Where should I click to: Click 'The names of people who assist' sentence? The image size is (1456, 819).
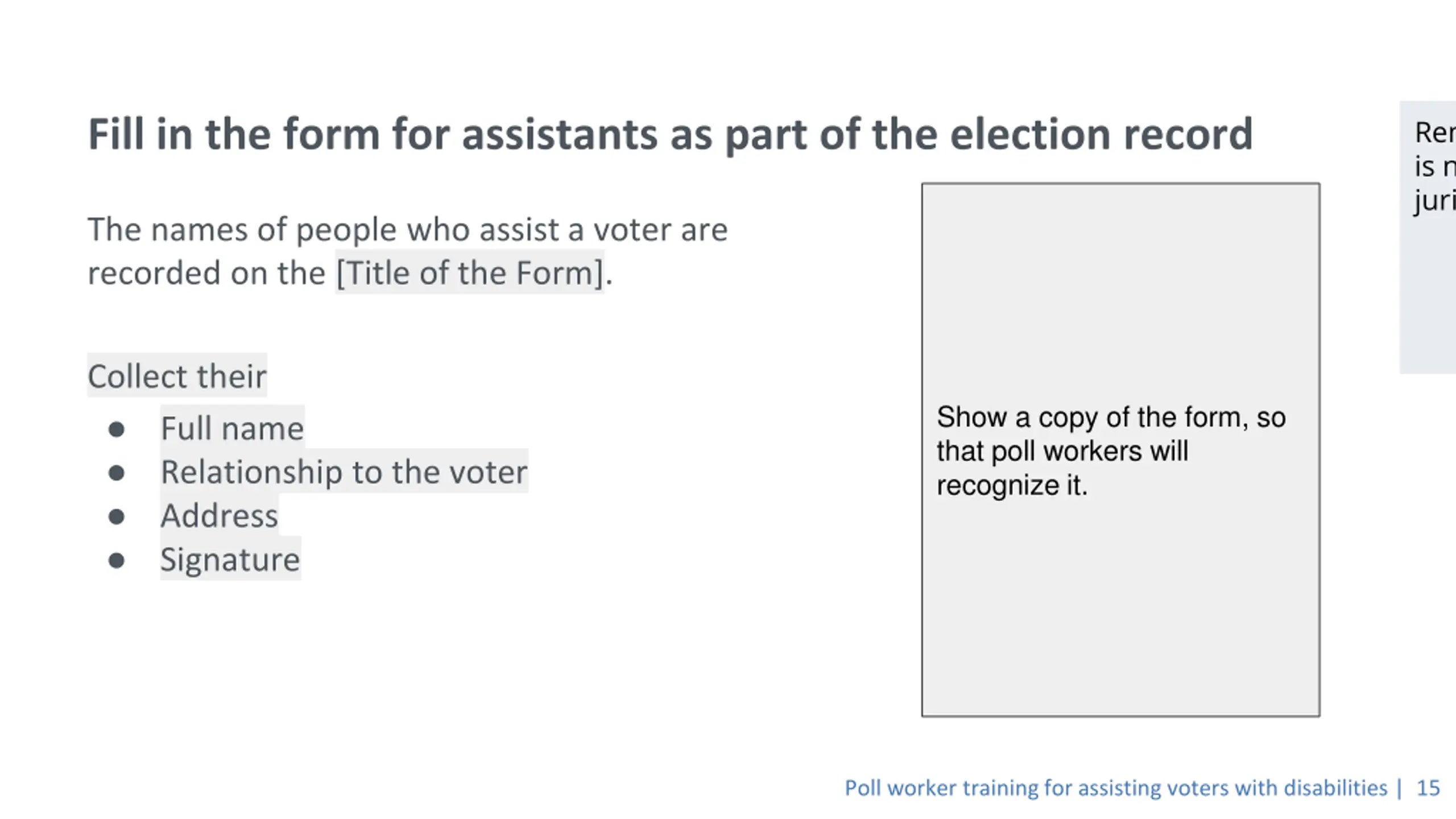[x=408, y=230]
